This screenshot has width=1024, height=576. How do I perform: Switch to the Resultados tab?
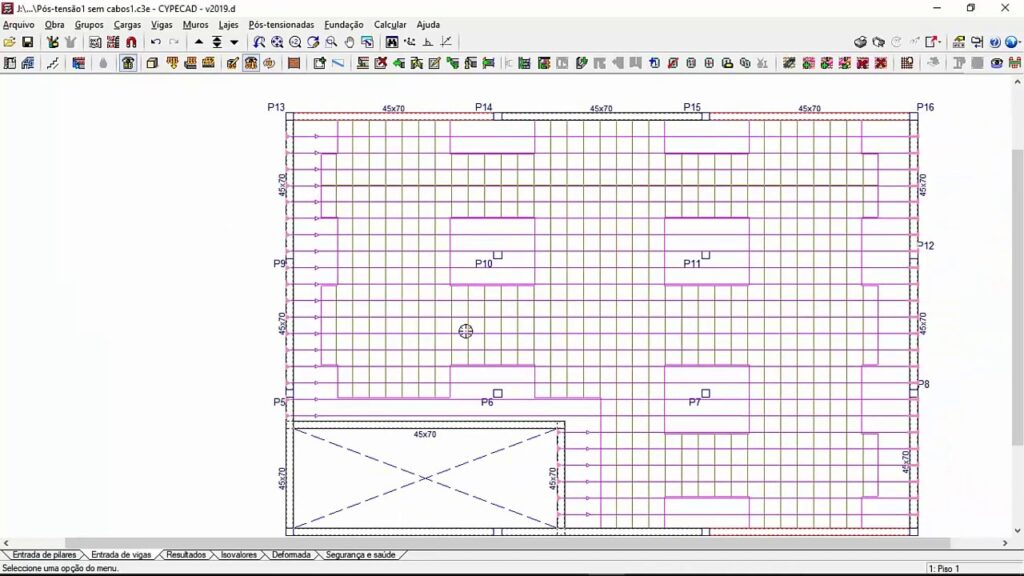coord(186,554)
